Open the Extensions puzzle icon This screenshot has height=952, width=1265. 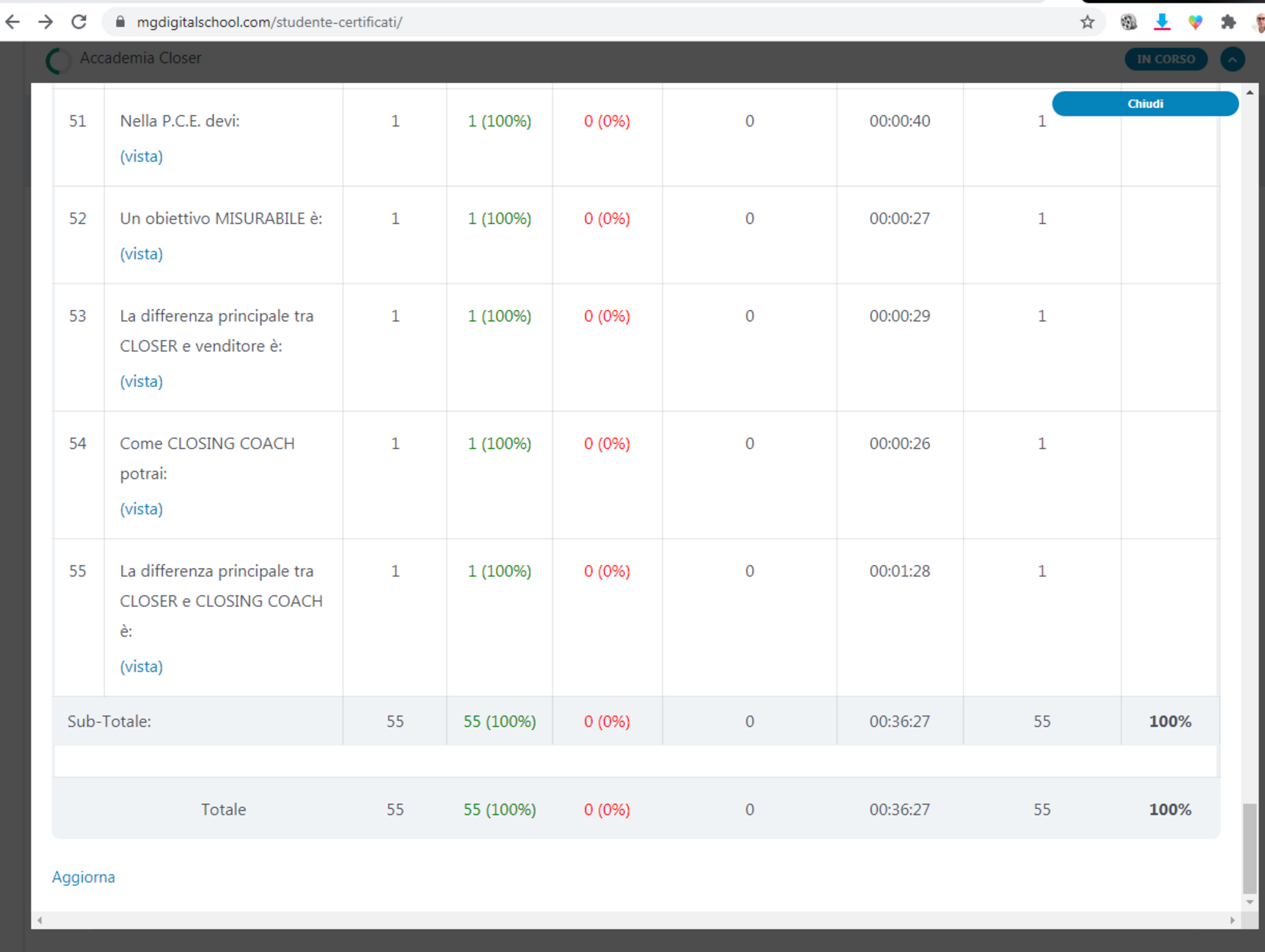1228,23
